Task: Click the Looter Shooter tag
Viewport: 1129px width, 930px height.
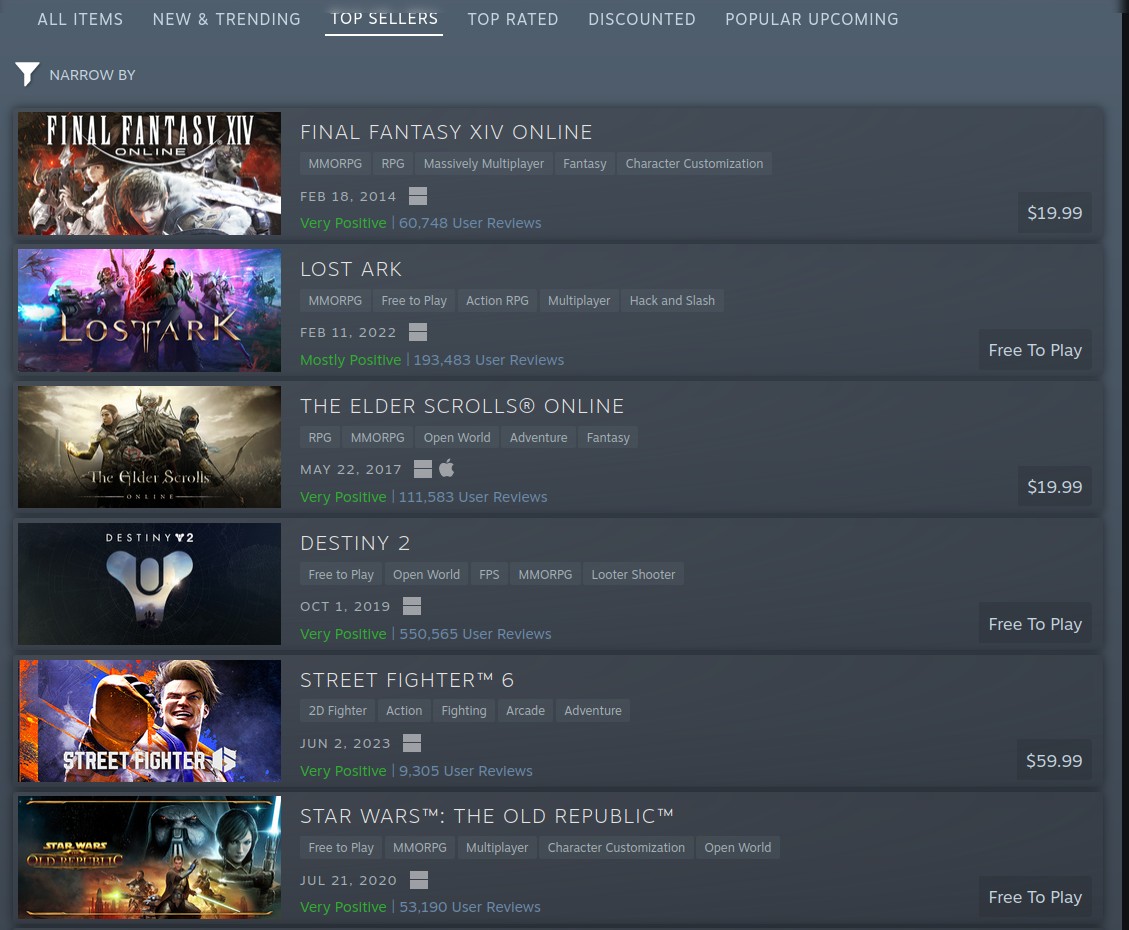Action: 633,574
